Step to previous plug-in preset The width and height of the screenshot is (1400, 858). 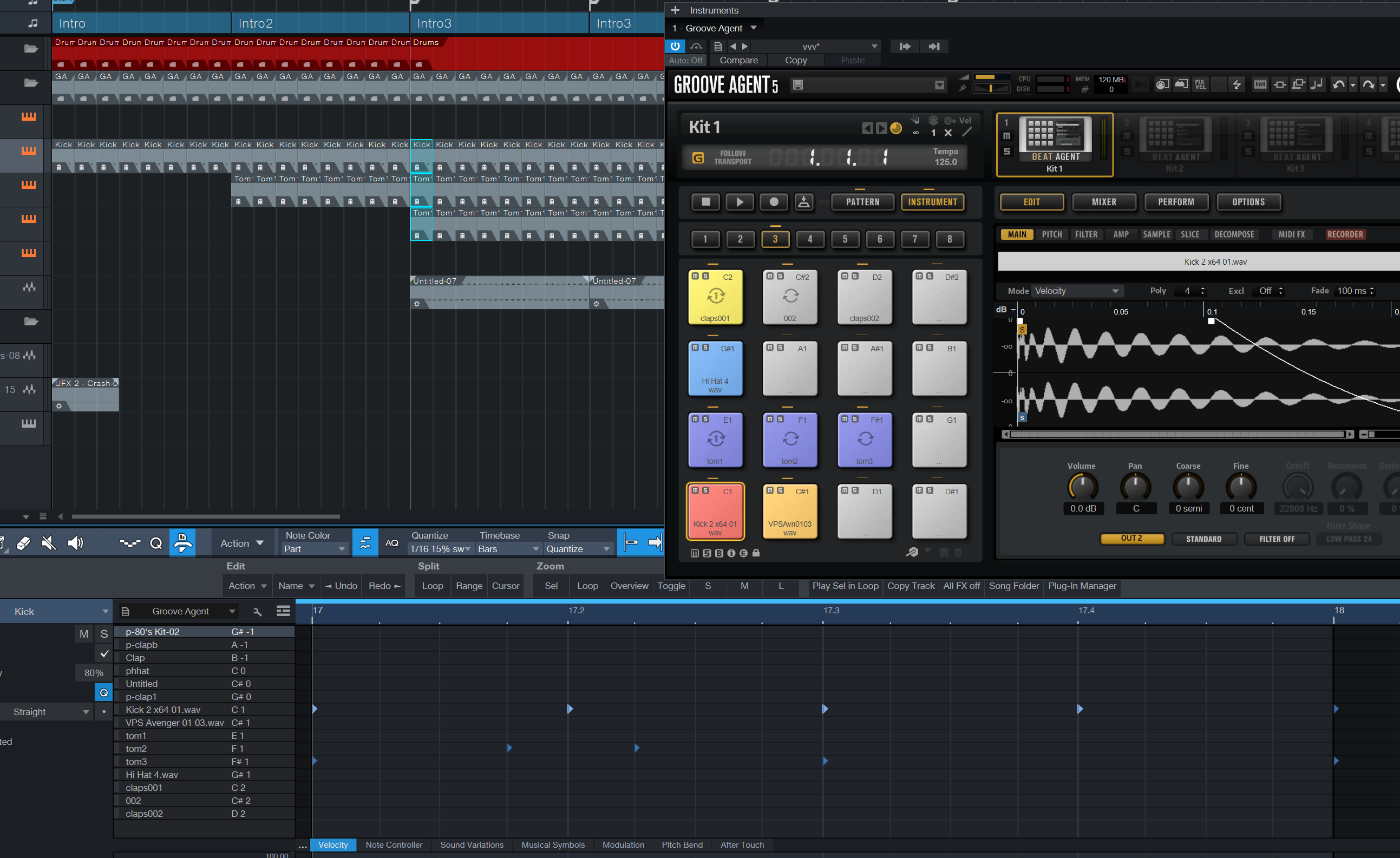[733, 46]
